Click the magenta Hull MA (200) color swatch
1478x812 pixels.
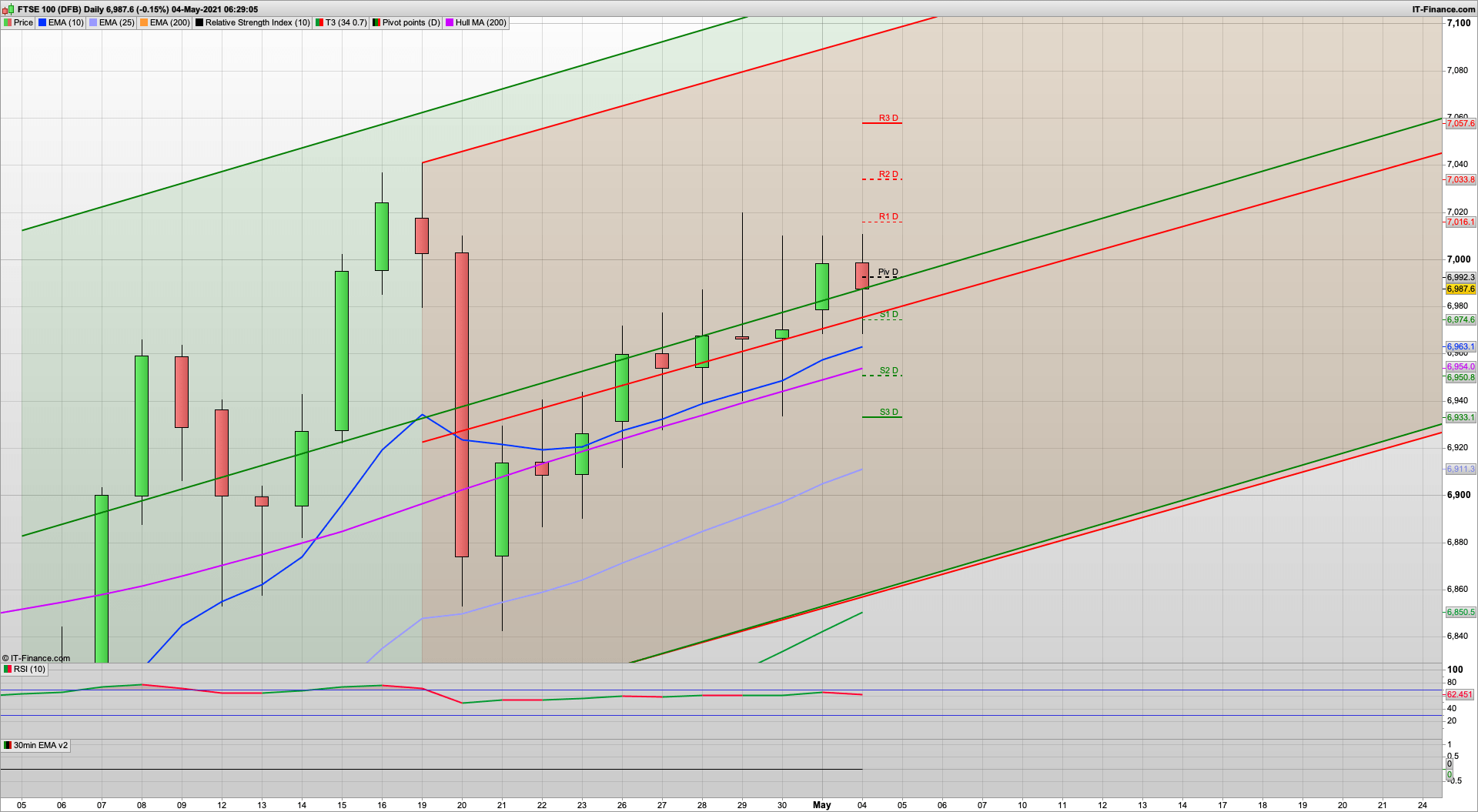(450, 22)
